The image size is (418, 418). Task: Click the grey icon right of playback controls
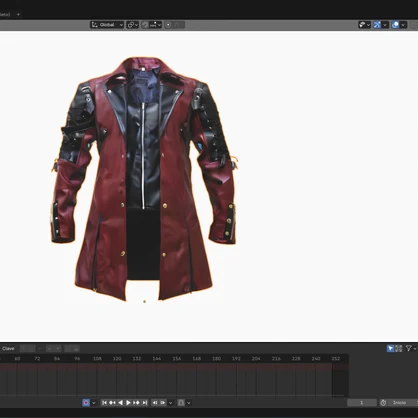pos(181,403)
